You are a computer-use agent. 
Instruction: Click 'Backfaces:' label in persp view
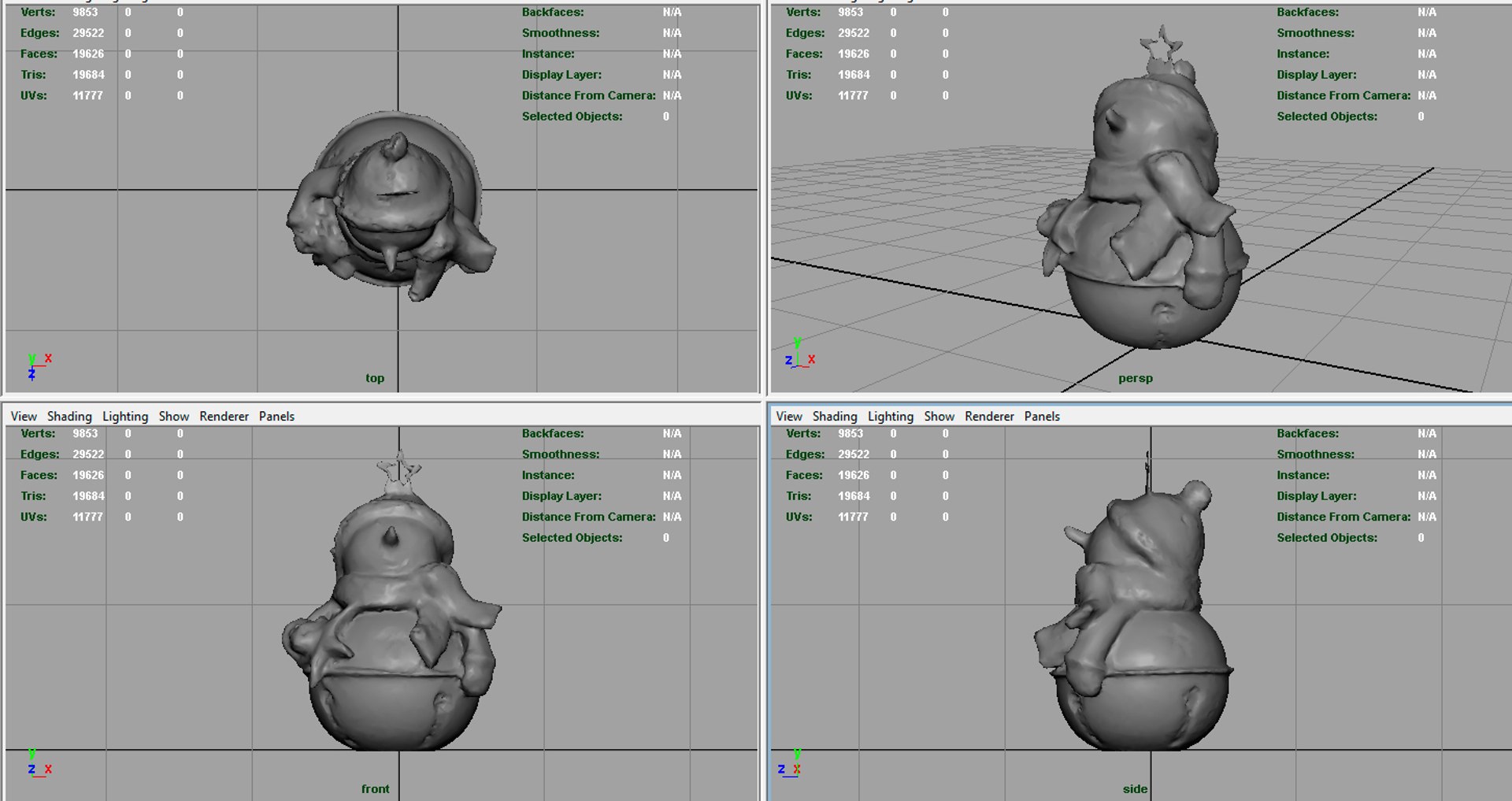pyautogui.click(x=1307, y=12)
